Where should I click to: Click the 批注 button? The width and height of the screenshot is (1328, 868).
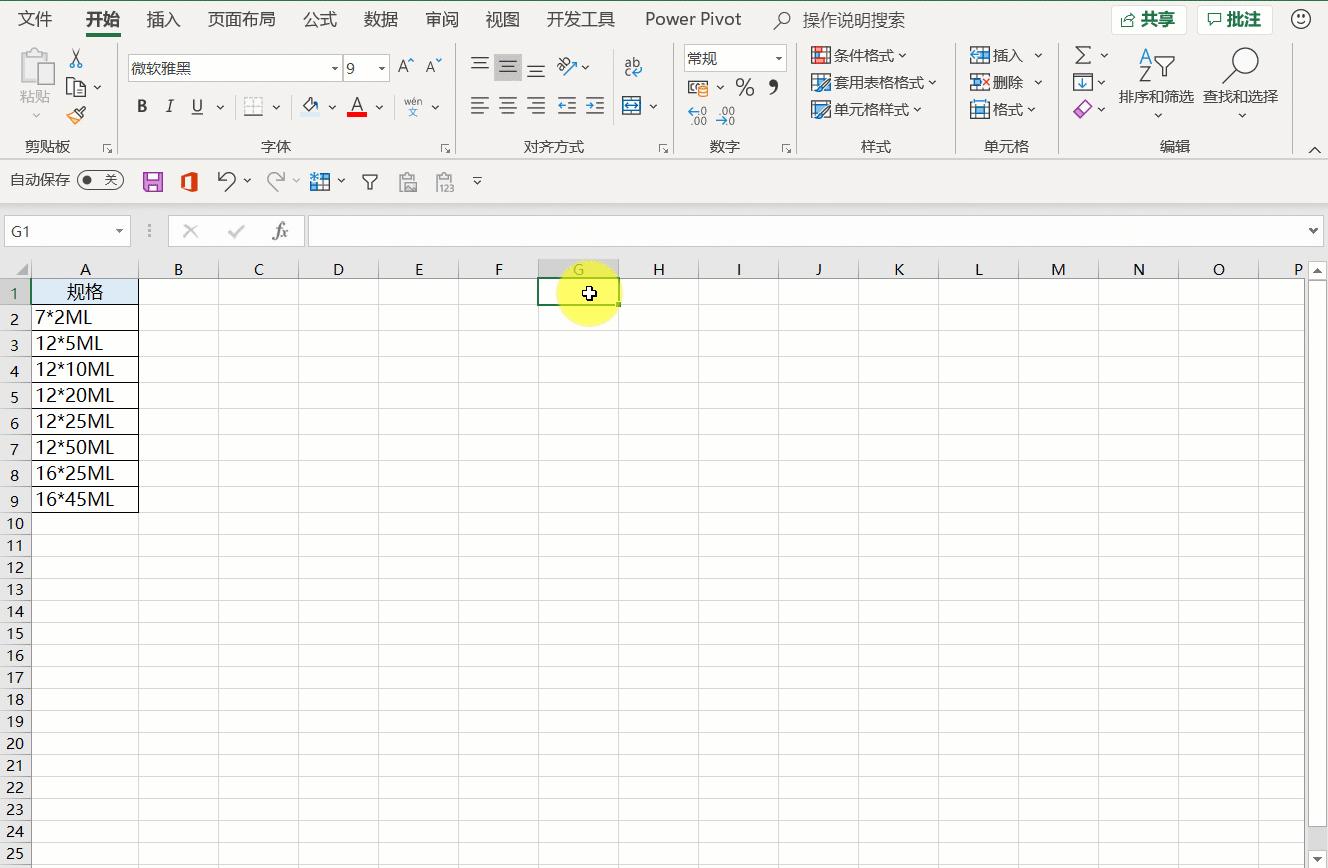point(1234,19)
